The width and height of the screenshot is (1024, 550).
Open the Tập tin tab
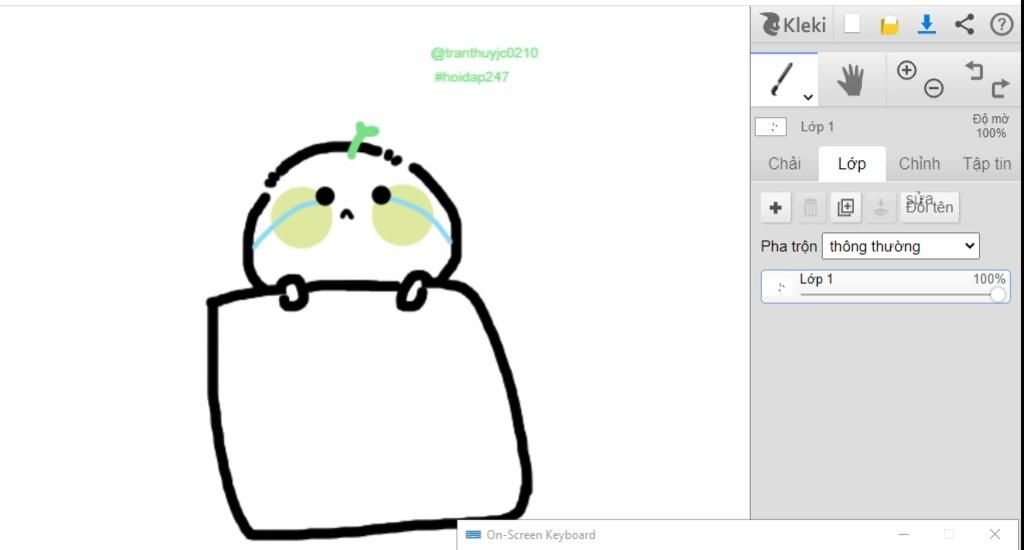[987, 164]
